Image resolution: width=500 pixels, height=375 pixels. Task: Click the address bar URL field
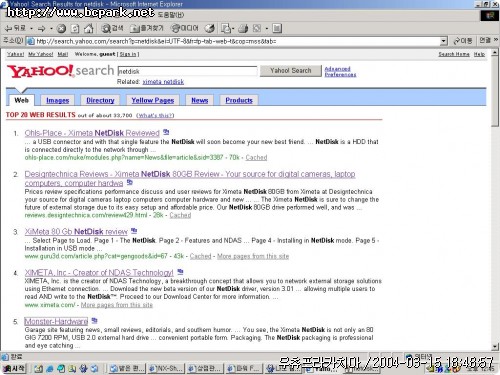(x=233, y=41)
